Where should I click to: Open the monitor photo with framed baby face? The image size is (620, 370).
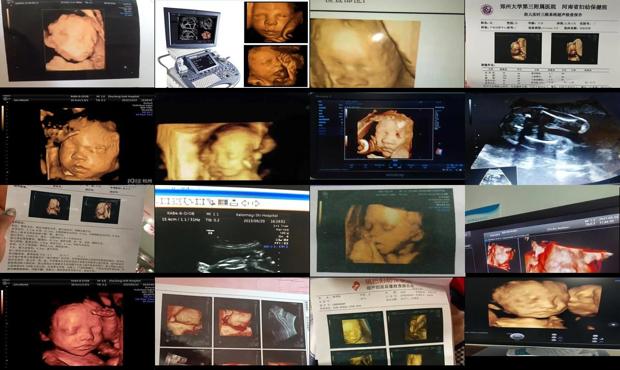click(387, 136)
